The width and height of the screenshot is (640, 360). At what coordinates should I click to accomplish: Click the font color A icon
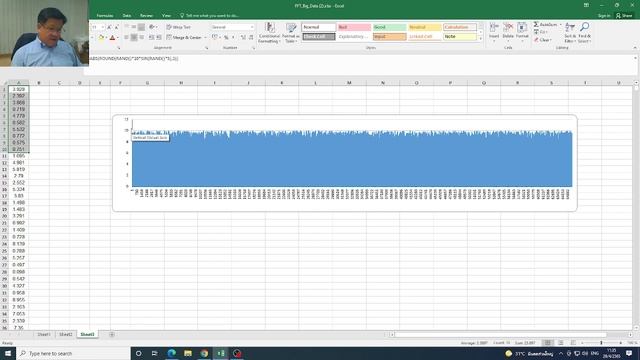point(112,38)
